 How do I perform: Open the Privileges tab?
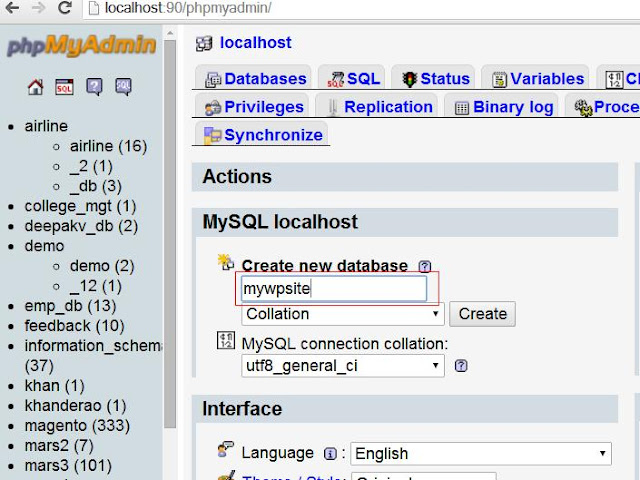254,107
